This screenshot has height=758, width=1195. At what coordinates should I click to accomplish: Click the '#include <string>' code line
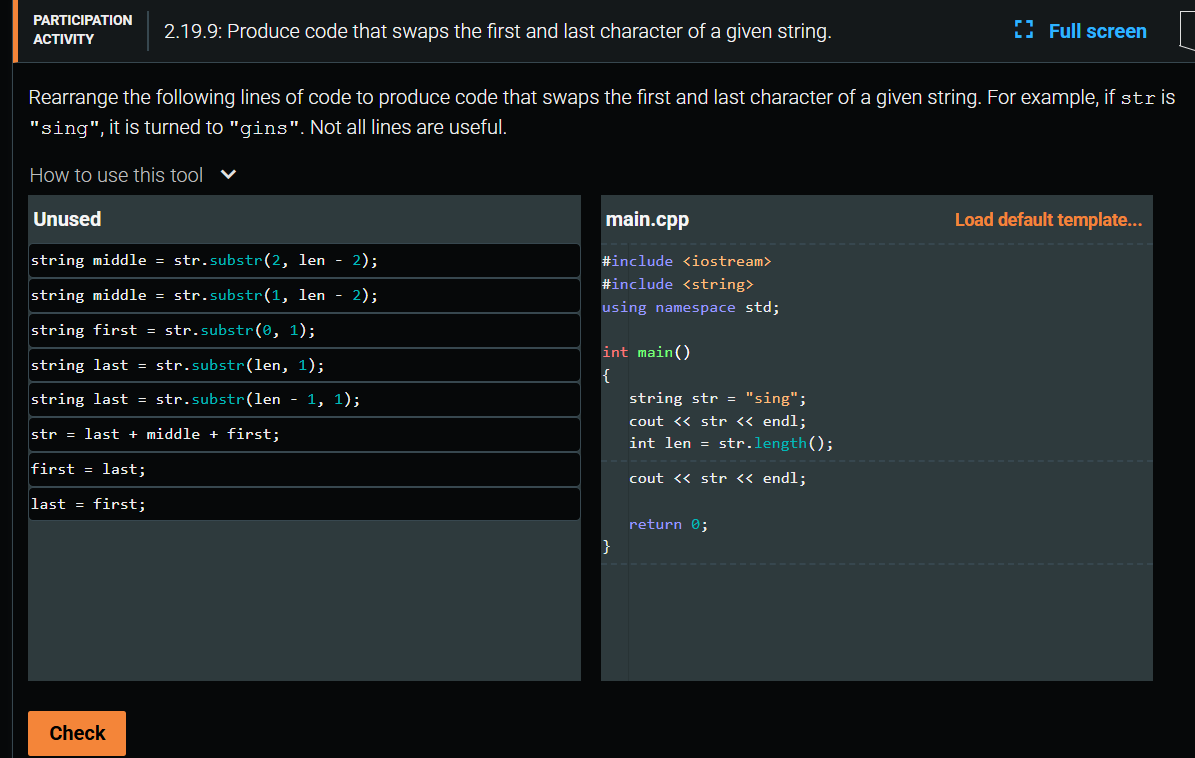click(678, 284)
